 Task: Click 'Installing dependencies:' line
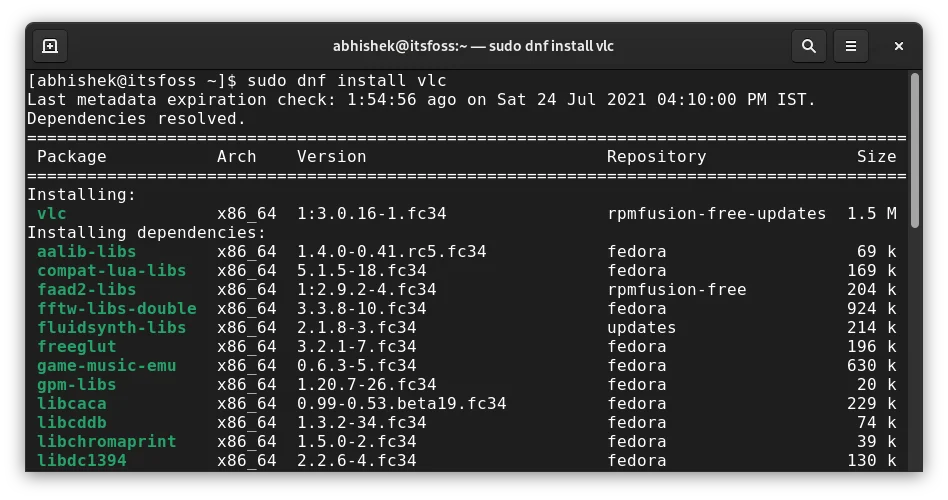pyautogui.click(x=146, y=233)
